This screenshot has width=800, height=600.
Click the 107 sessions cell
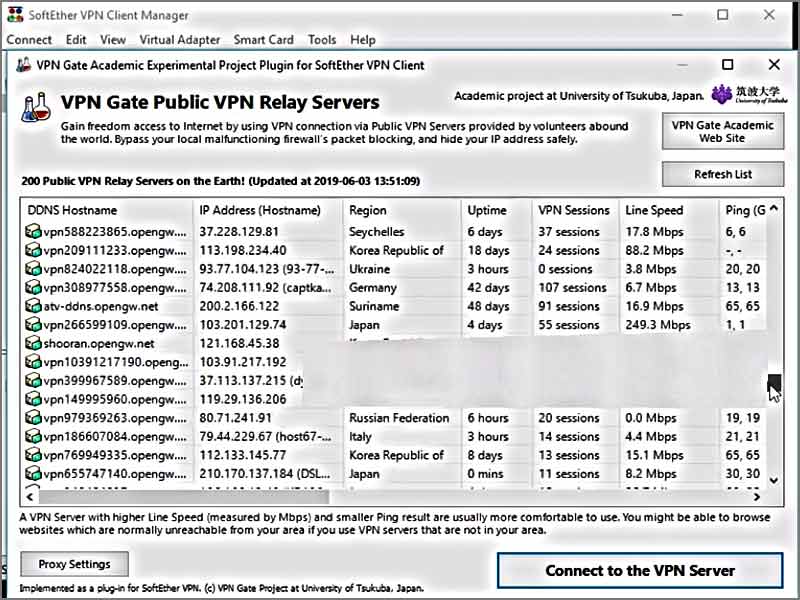[x=572, y=288]
